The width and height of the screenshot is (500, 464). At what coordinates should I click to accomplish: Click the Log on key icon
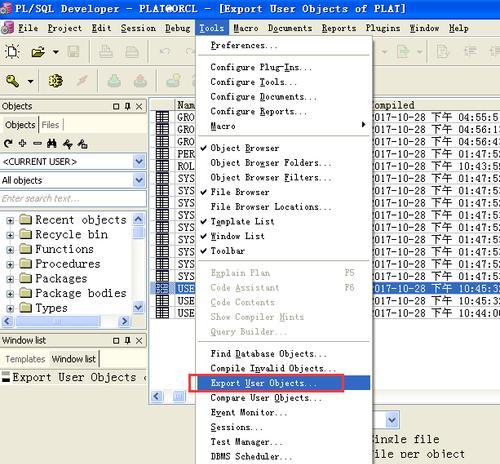coord(12,81)
